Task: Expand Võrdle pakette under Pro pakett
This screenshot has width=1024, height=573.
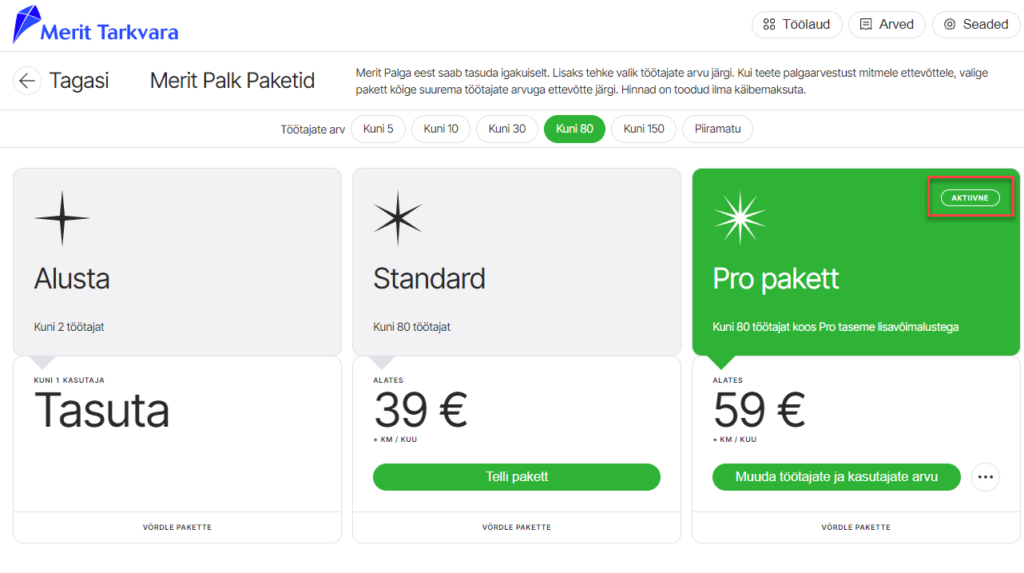Action: (x=856, y=527)
